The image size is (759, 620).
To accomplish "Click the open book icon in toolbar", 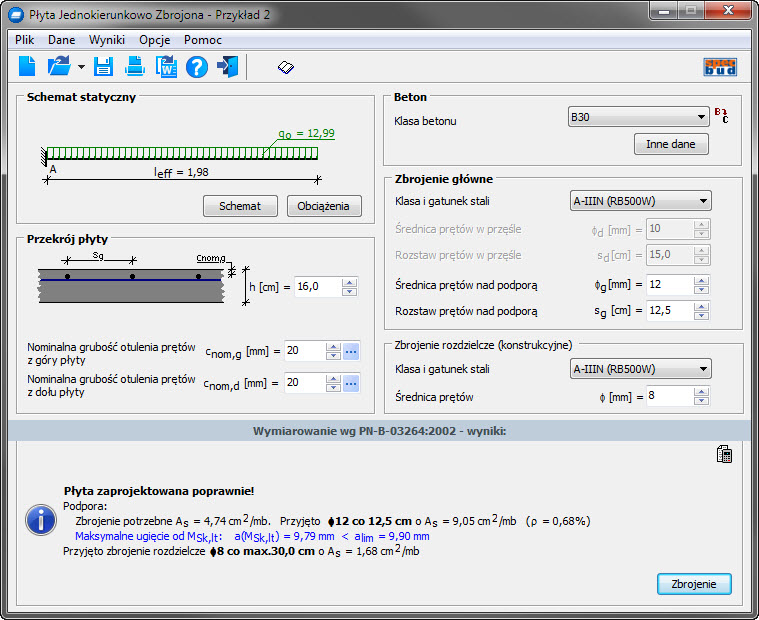I will tap(286, 68).
